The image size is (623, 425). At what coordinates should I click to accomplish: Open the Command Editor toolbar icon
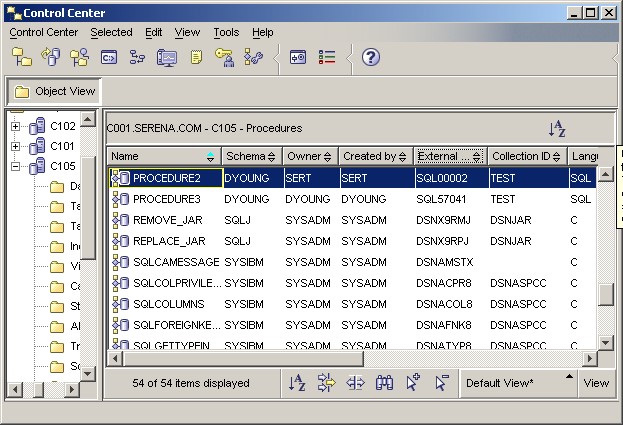click(x=108, y=57)
